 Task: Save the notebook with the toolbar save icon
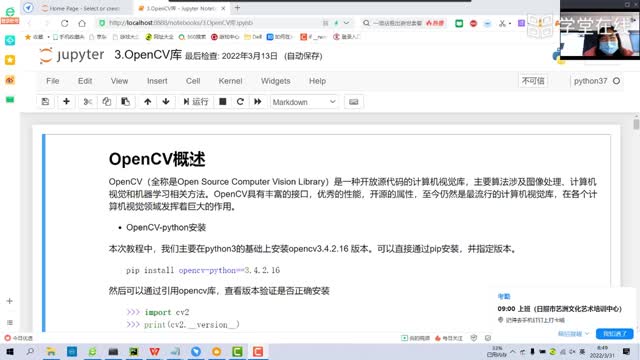click(45, 102)
